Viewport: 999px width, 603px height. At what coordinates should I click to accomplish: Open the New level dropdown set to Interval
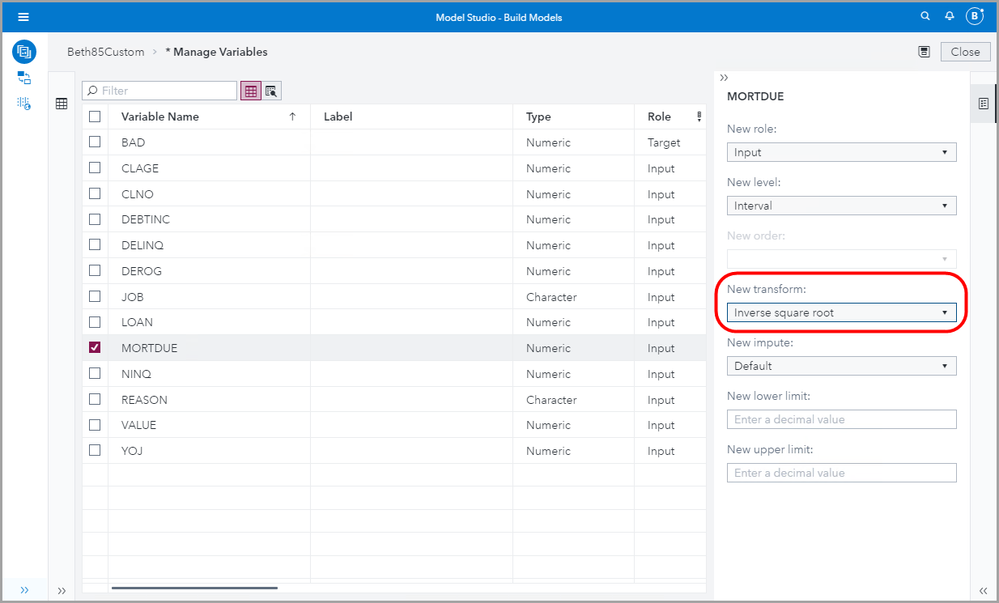pos(842,206)
